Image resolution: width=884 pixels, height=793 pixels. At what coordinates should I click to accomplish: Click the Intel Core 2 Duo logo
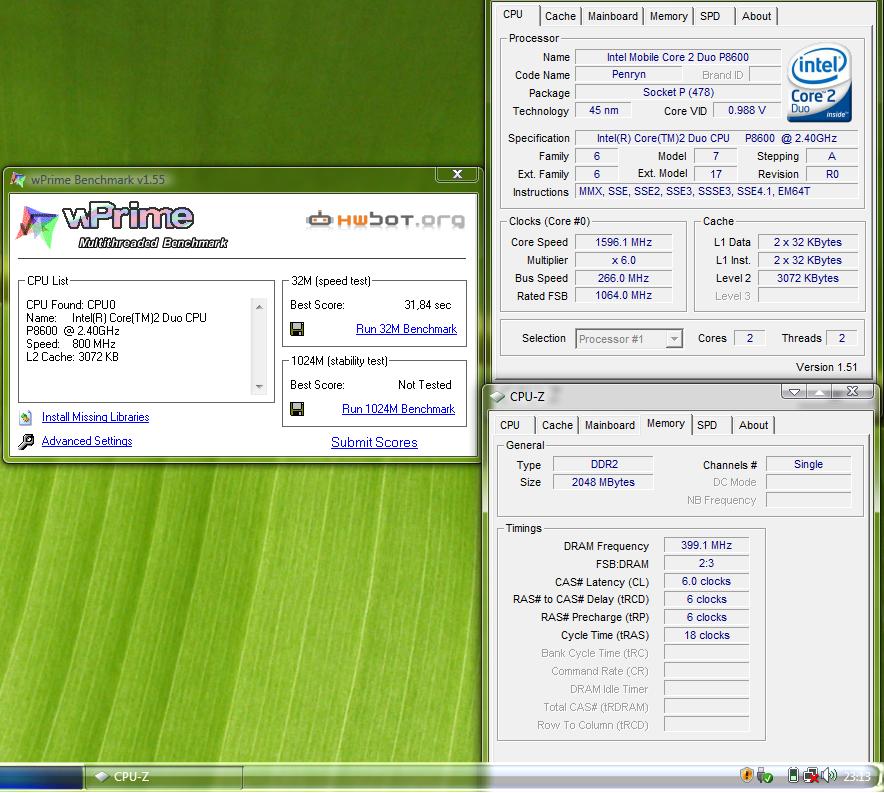tap(819, 83)
